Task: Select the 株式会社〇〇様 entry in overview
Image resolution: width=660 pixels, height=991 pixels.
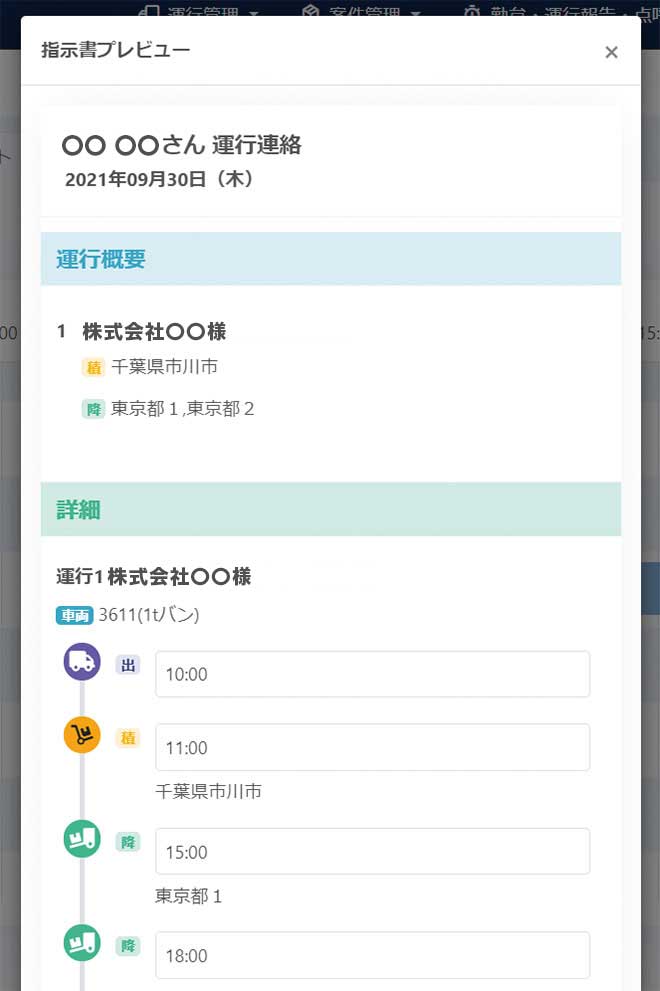Action: point(154,331)
